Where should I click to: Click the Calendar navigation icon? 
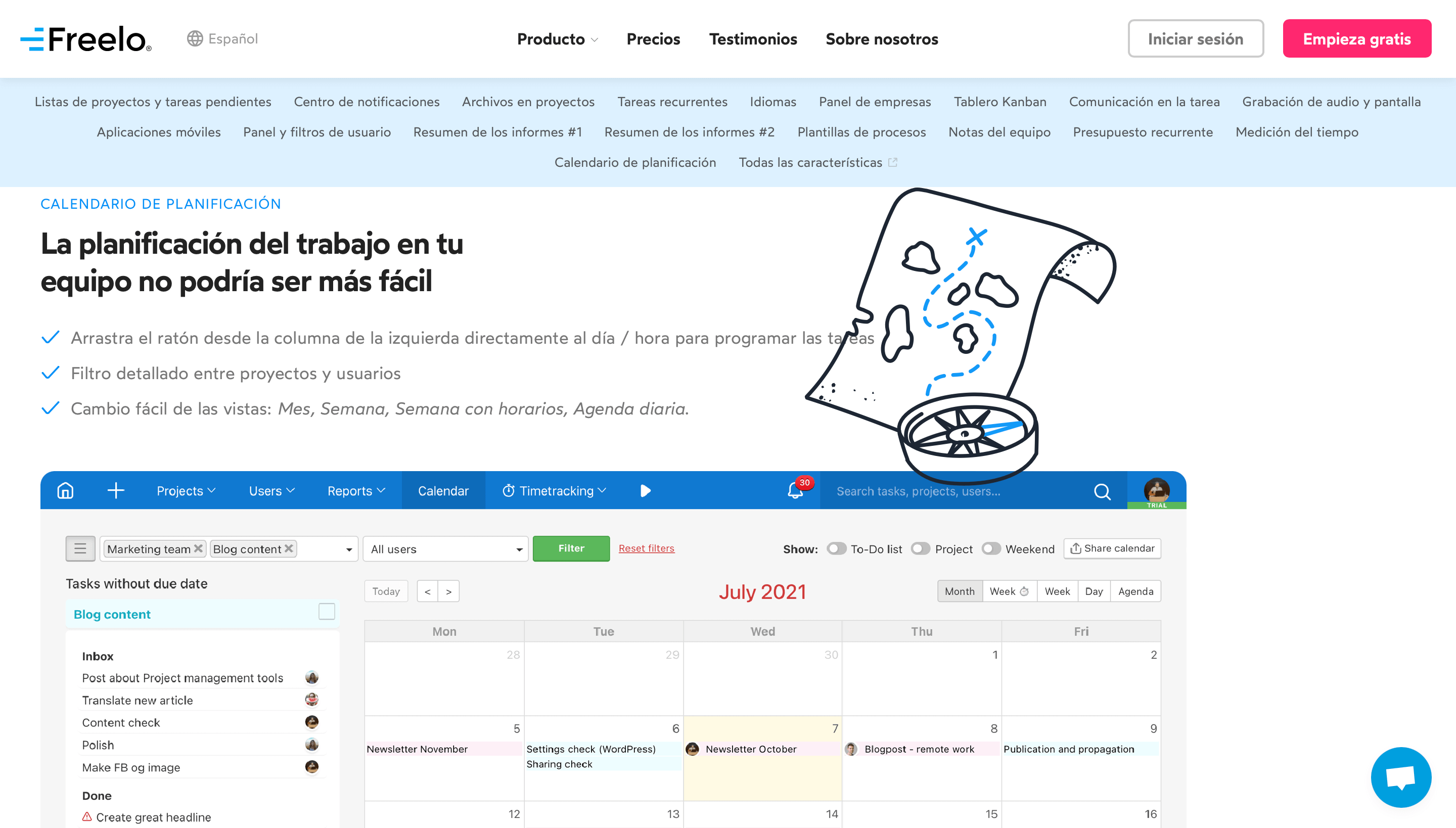coord(443,490)
